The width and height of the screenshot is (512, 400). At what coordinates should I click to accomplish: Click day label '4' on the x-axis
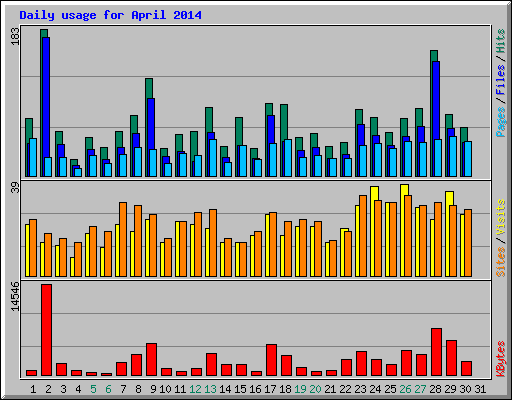pyautogui.click(x=78, y=389)
